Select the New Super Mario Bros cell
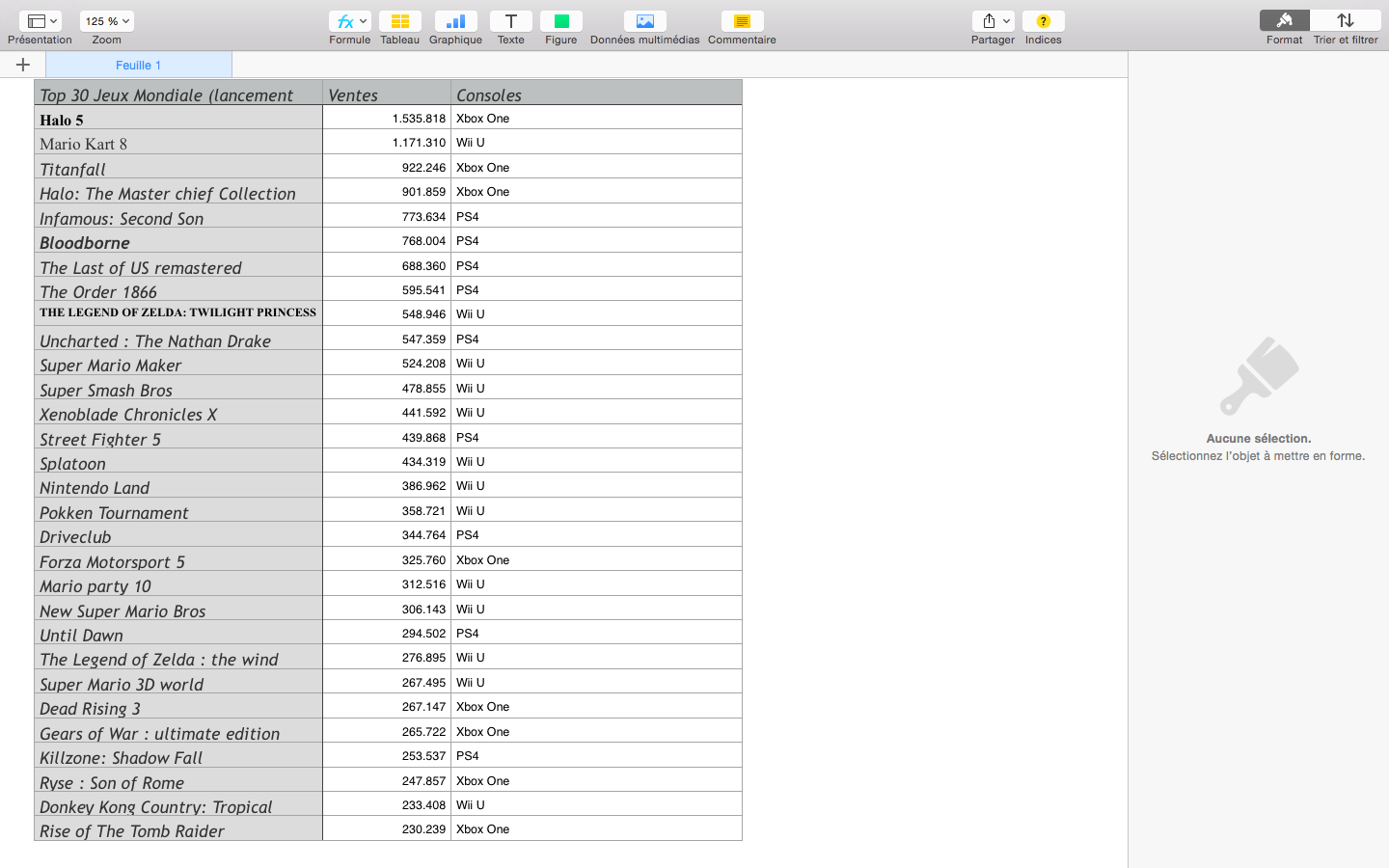The height and width of the screenshot is (868, 1389). pos(178,609)
